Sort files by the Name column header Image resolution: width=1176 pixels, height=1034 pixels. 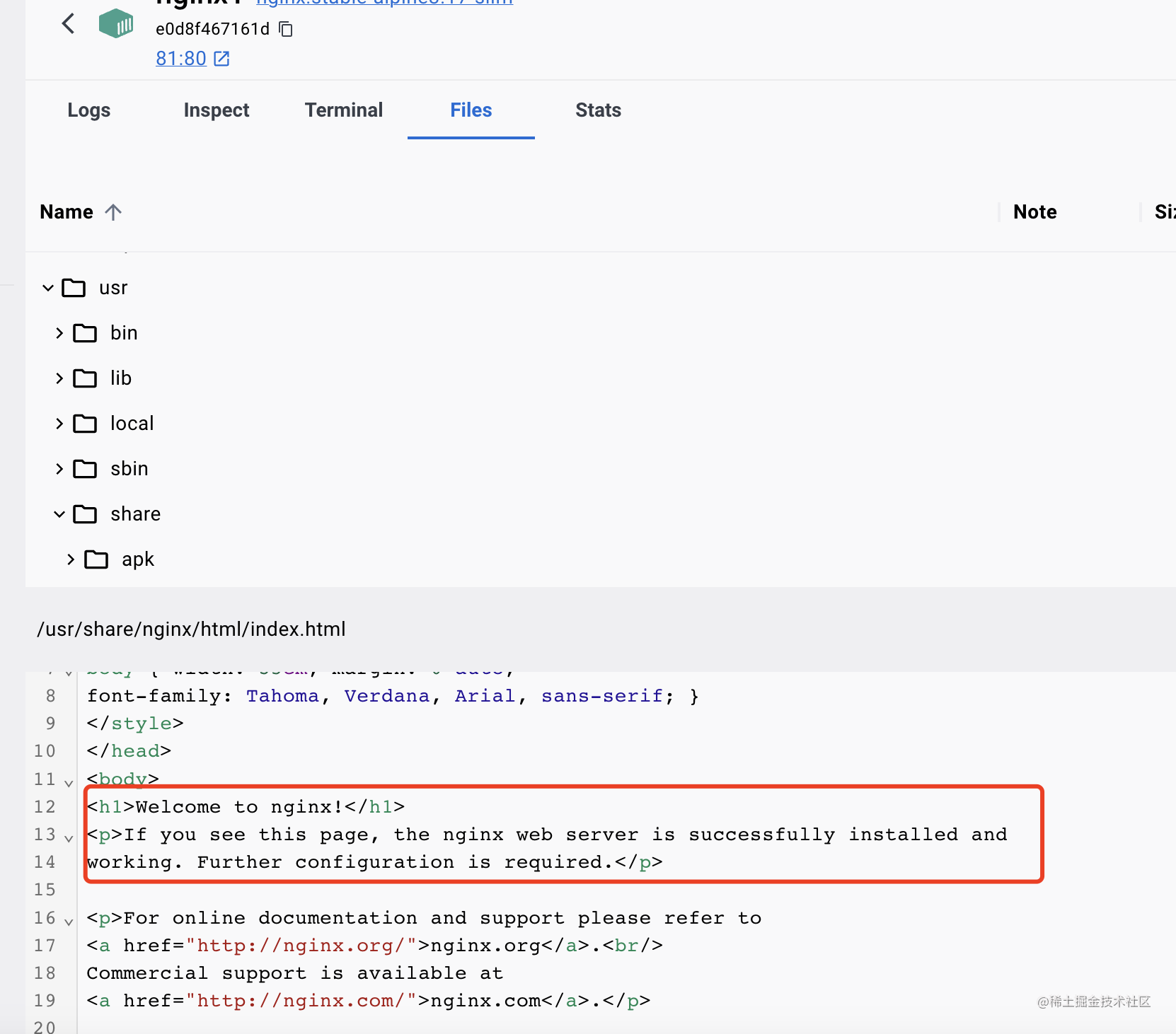click(x=67, y=212)
